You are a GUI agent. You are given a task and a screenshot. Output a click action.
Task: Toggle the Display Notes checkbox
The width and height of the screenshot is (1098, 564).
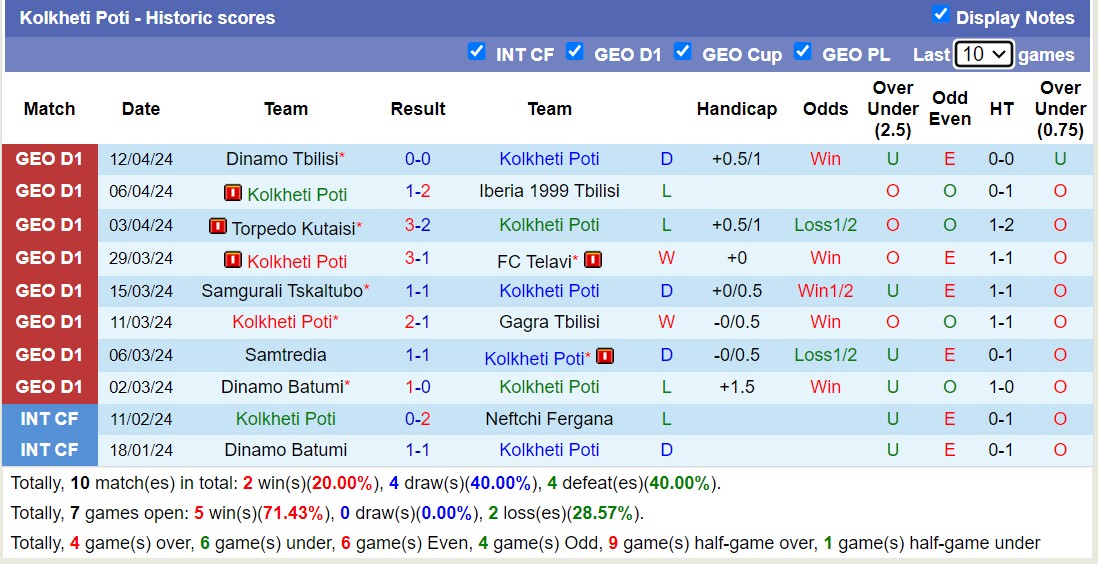(x=940, y=14)
